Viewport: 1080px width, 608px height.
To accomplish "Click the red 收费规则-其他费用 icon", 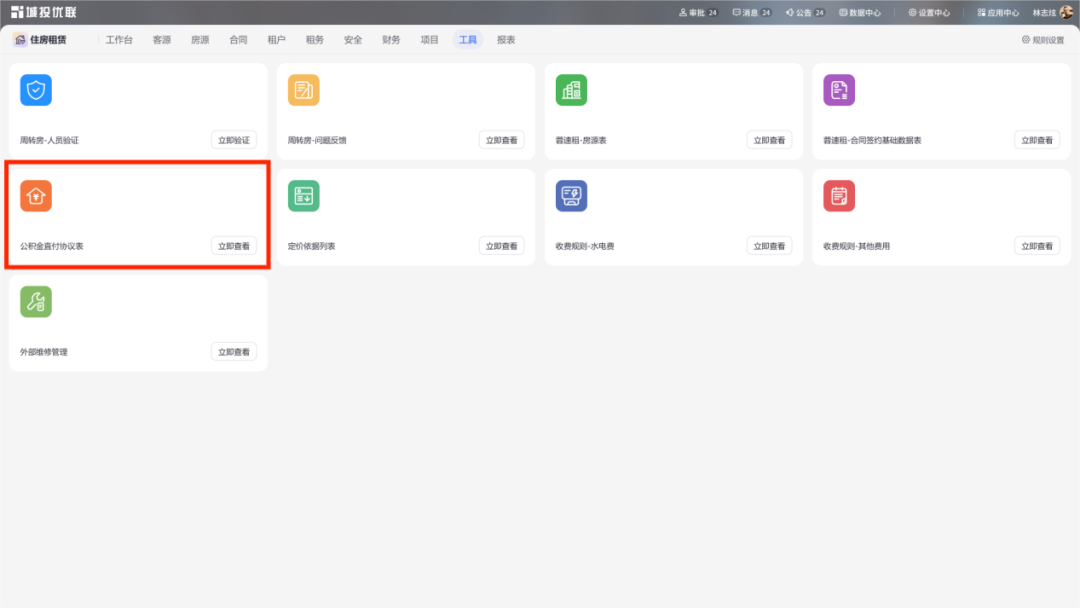I will tap(839, 196).
